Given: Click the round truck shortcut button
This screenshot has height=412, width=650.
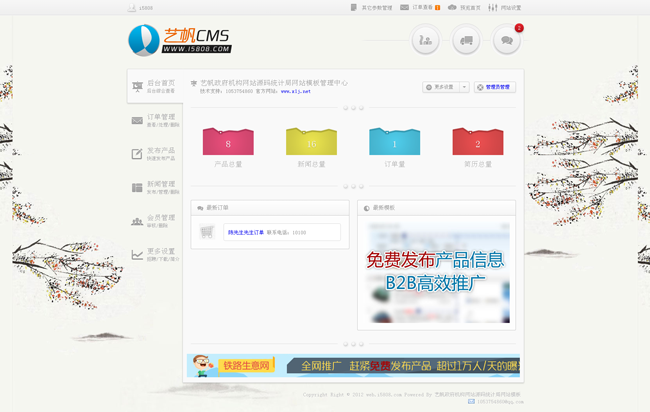Looking at the screenshot, I should [466, 40].
